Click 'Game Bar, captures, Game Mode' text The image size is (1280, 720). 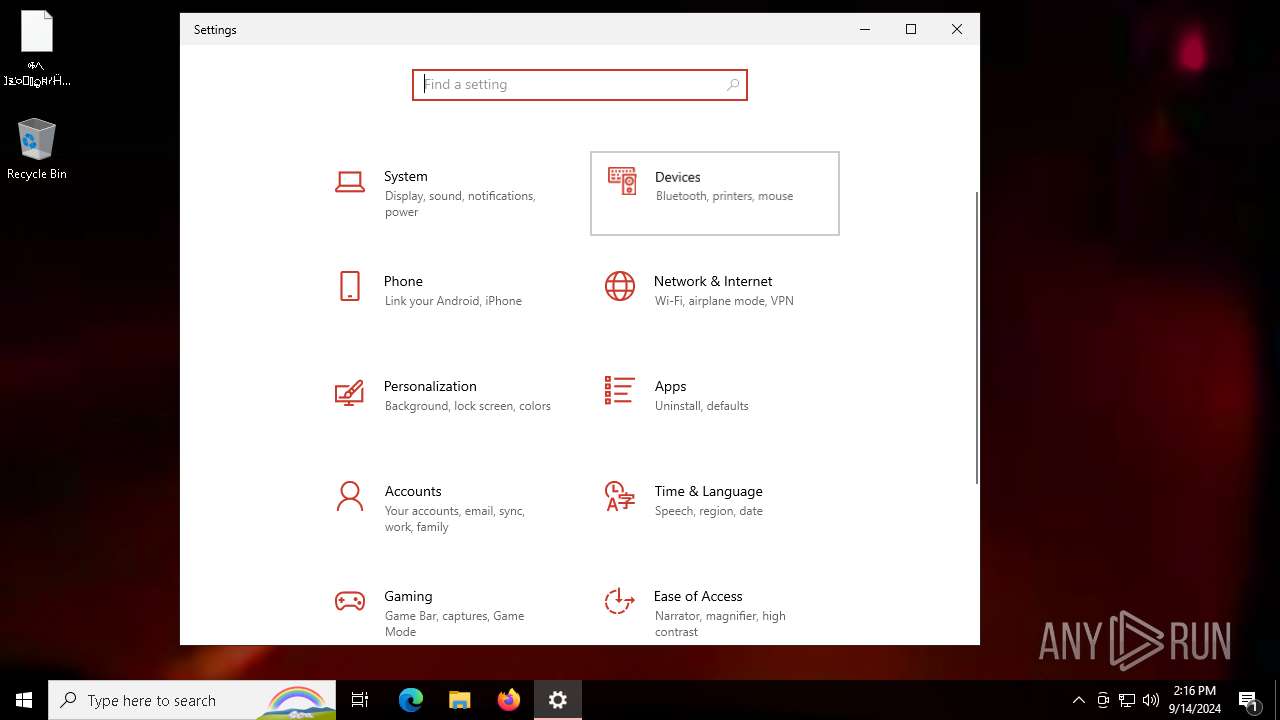pos(454,624)
